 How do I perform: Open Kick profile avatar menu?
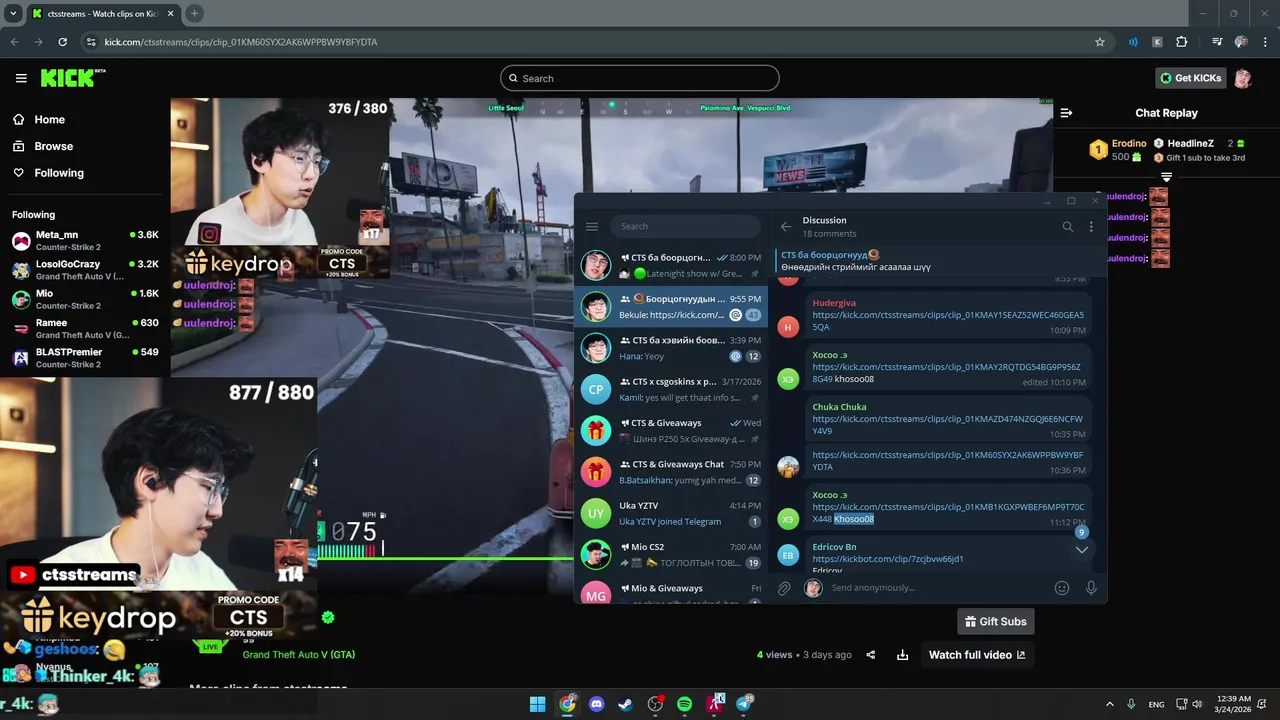click(1243, 78)
